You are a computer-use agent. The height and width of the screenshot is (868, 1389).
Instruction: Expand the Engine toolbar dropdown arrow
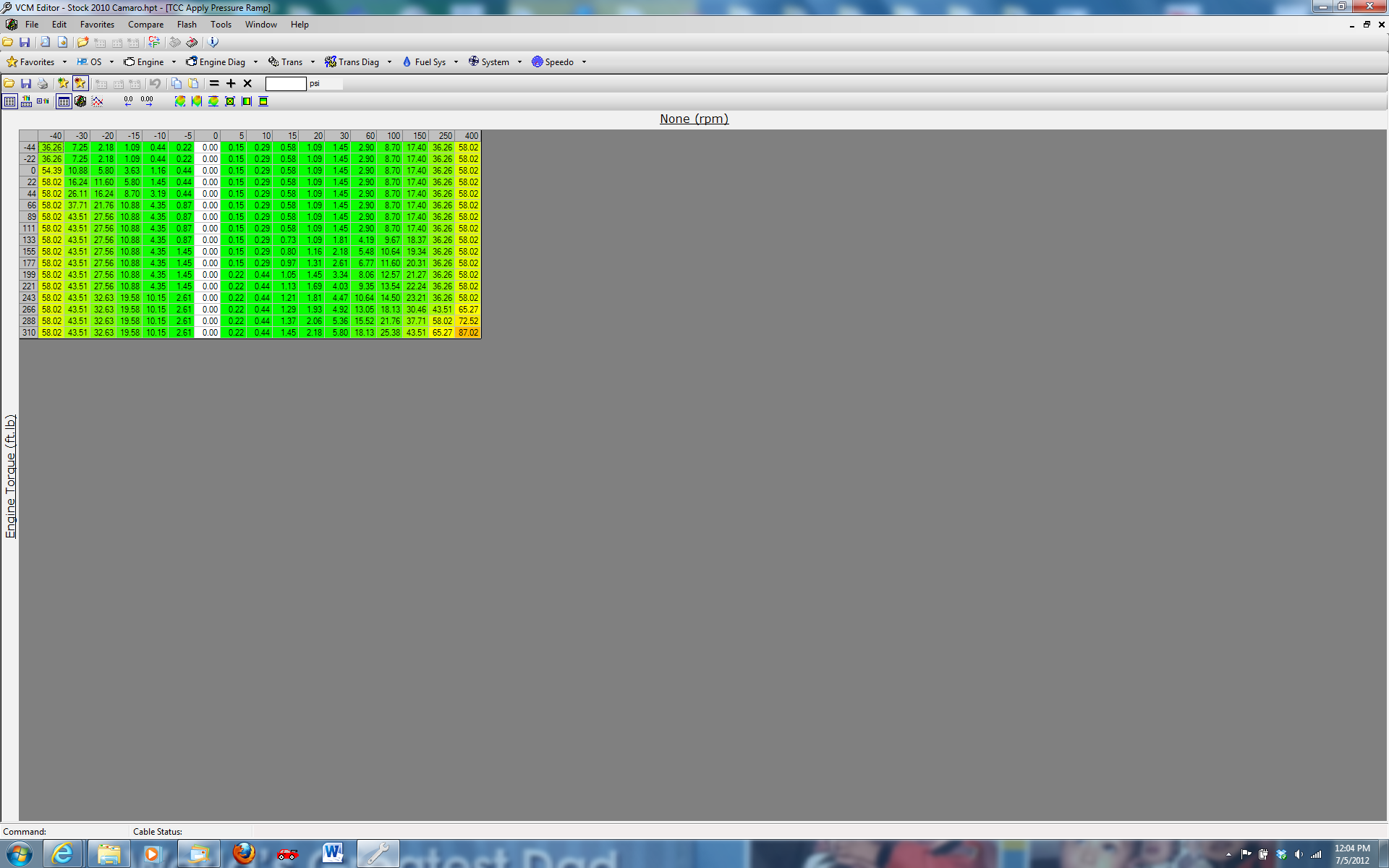click(174, 62)
